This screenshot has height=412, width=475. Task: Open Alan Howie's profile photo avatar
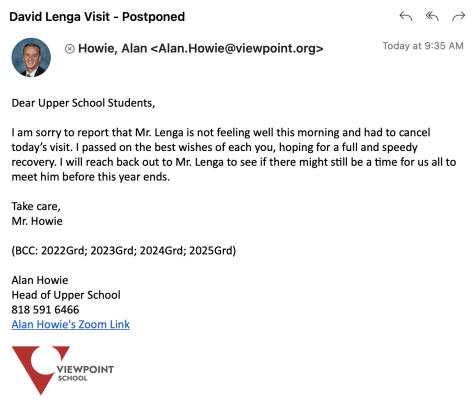[31, 57]
